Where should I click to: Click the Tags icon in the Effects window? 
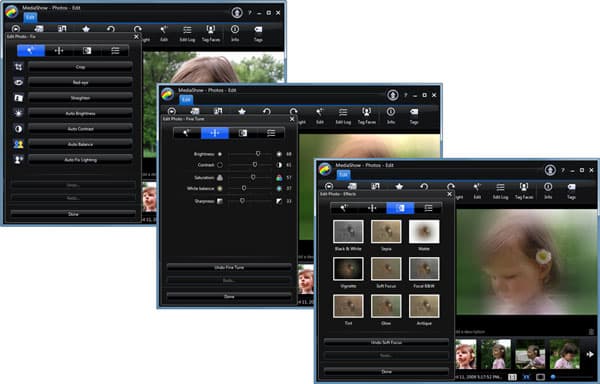[x=571, y=191]
